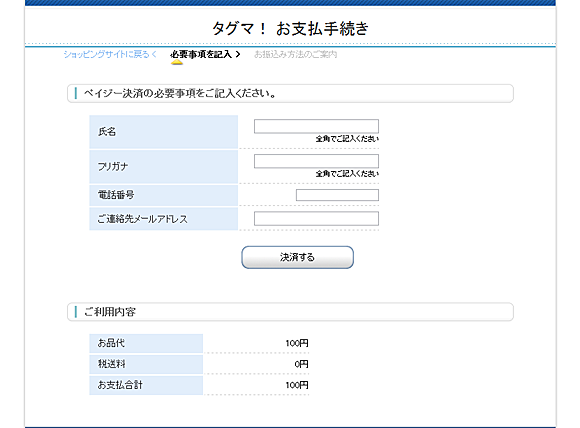The width and height of the screenshot is (580, 428).
Task: Click the 税送料 label
Action: coord(111,364)
